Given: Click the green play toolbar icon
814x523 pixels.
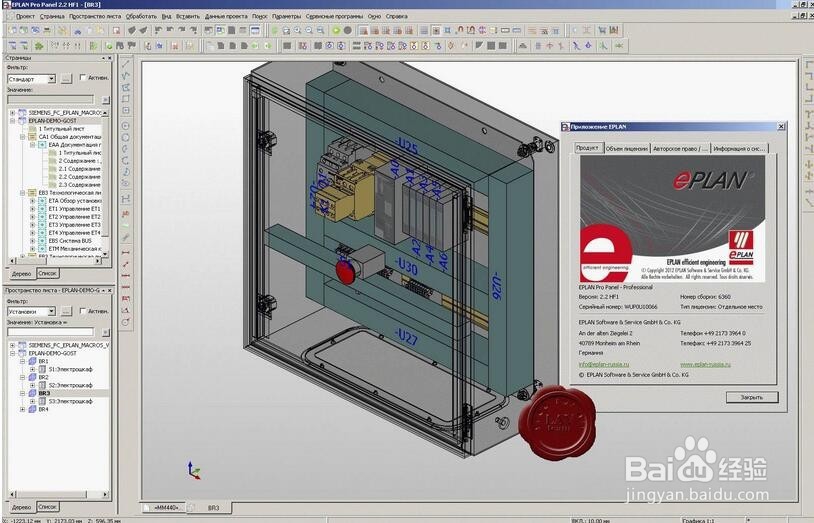Looking at the screenshot, I should point(336,31).
